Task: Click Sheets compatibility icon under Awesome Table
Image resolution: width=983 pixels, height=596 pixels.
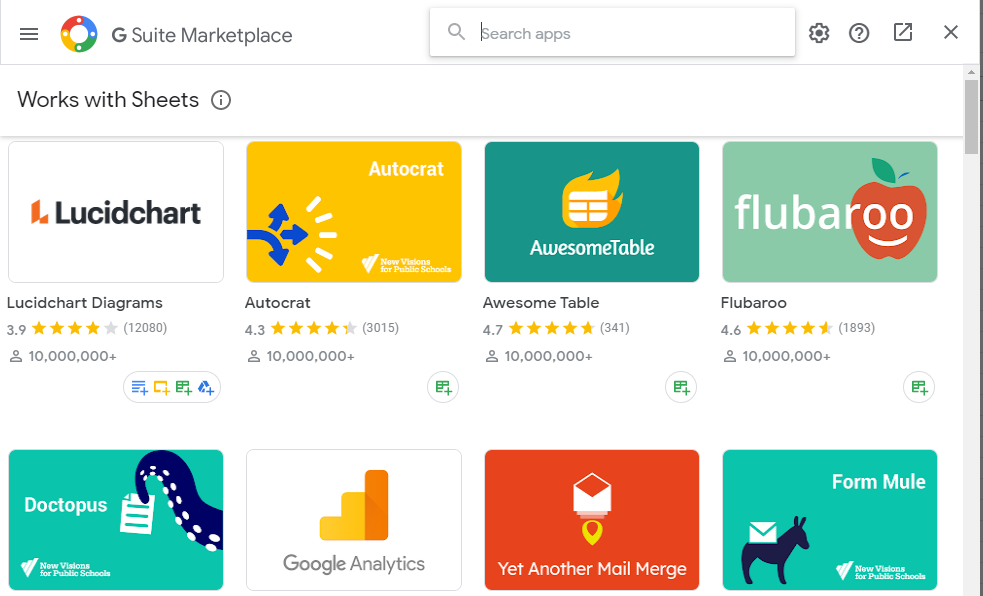Action: (x=681, y=387)
